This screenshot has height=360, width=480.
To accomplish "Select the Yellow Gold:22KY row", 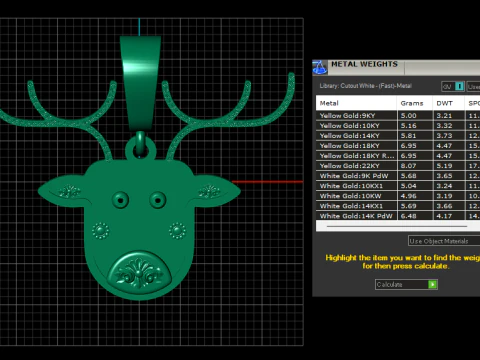I will pyautogui.click(x=398, y=166).
